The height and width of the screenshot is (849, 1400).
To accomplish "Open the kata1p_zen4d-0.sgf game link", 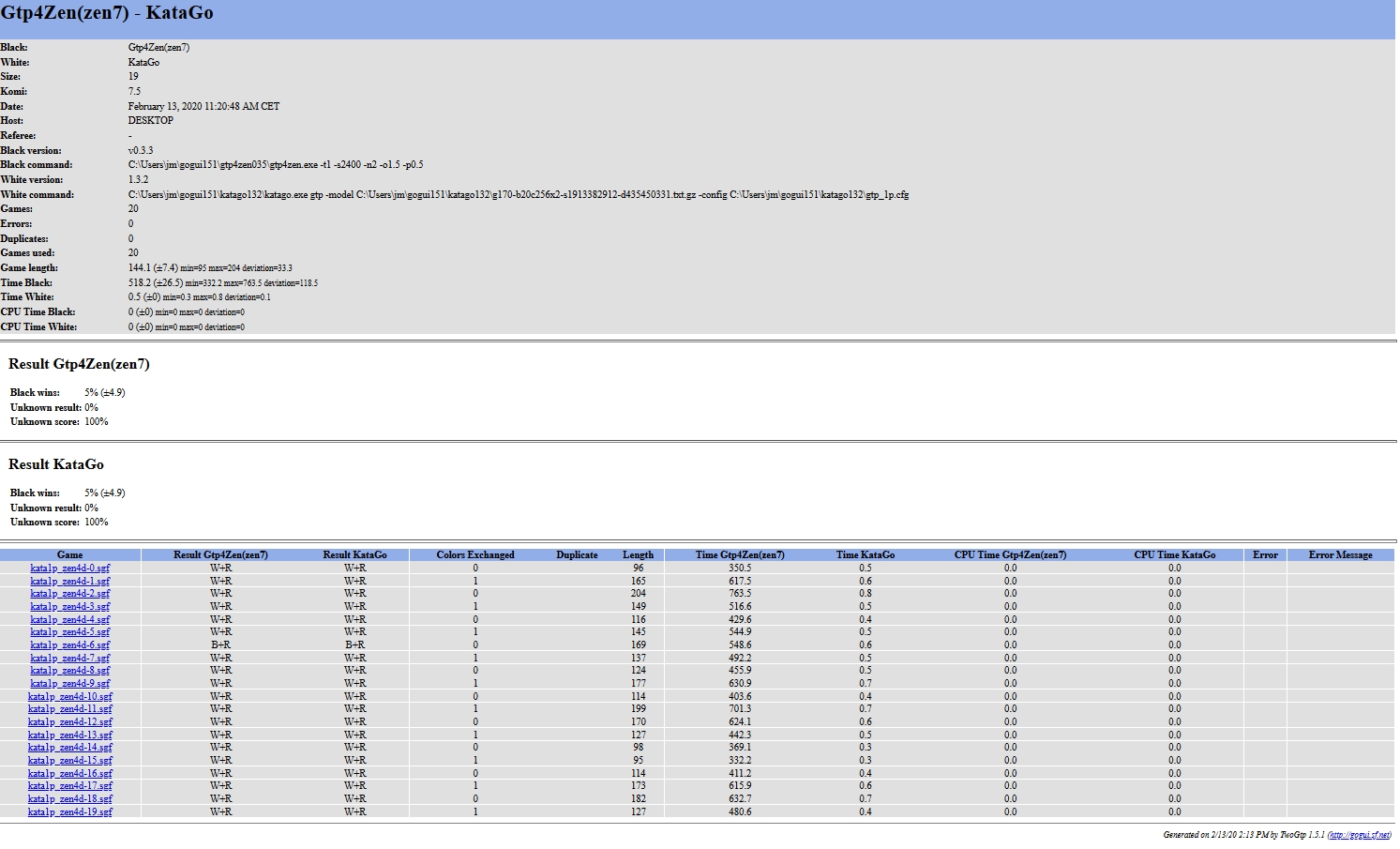I will (69, 568).
